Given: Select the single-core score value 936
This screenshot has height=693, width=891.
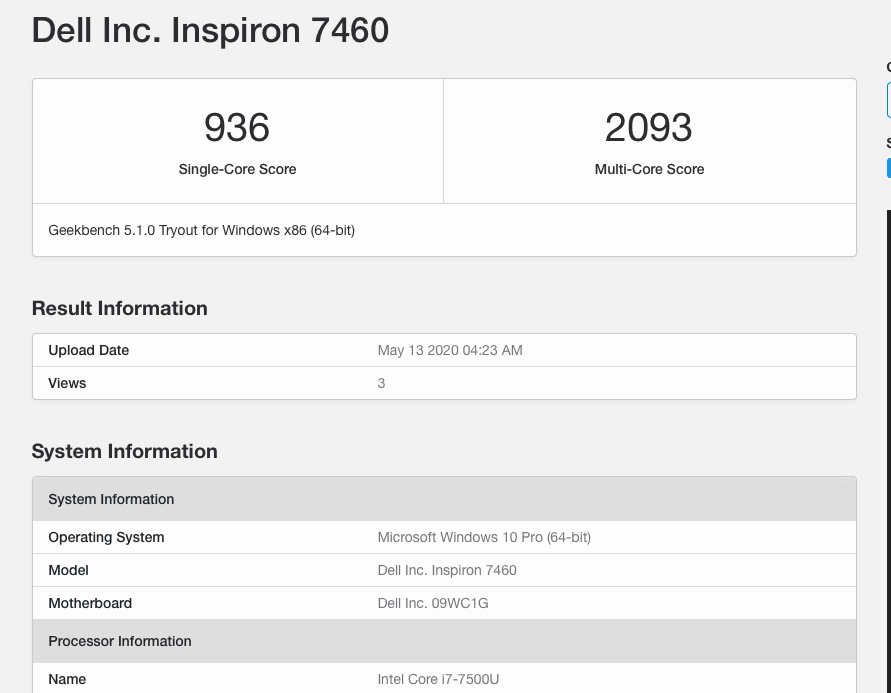Looking at the screenshot, I should (x=236, y=127).
